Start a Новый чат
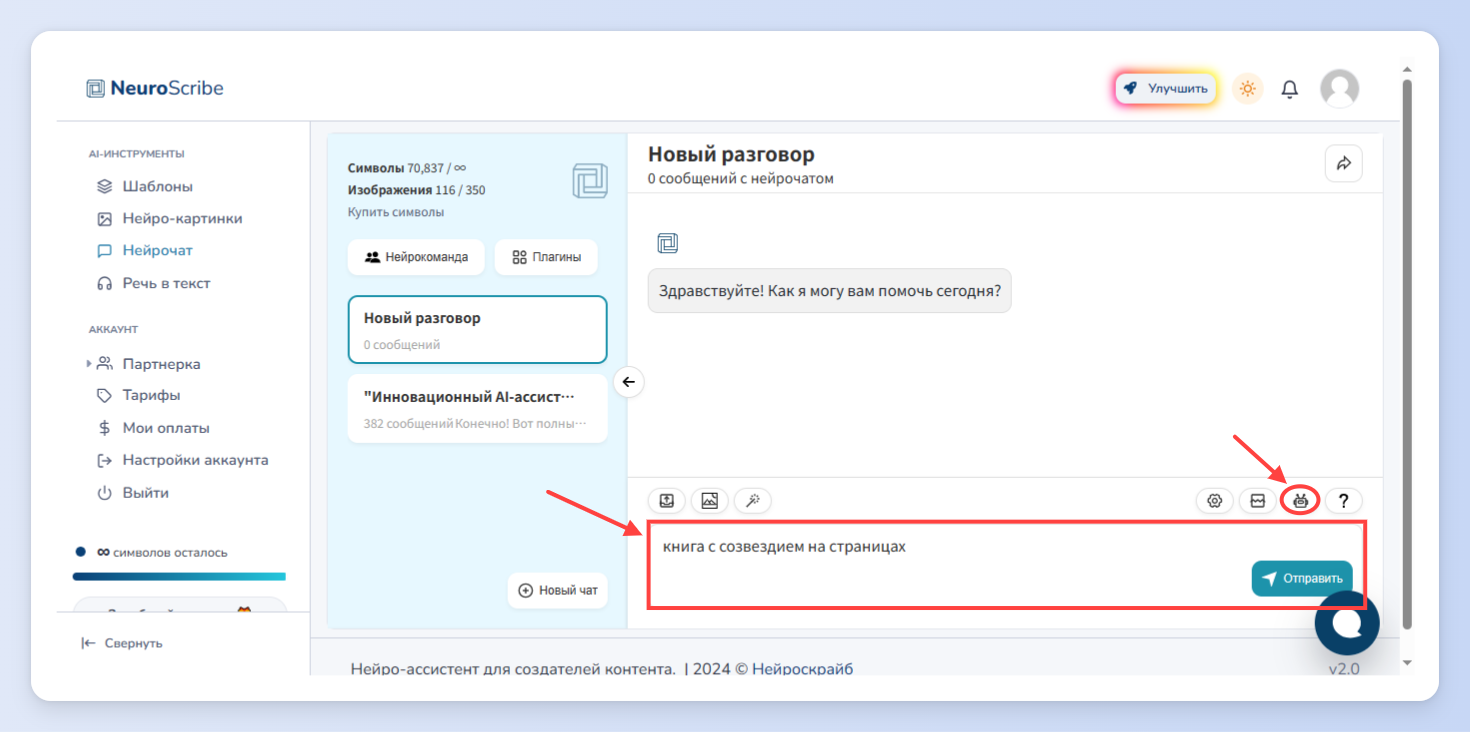Screen dimensions: 1470x732 [557, 590]
